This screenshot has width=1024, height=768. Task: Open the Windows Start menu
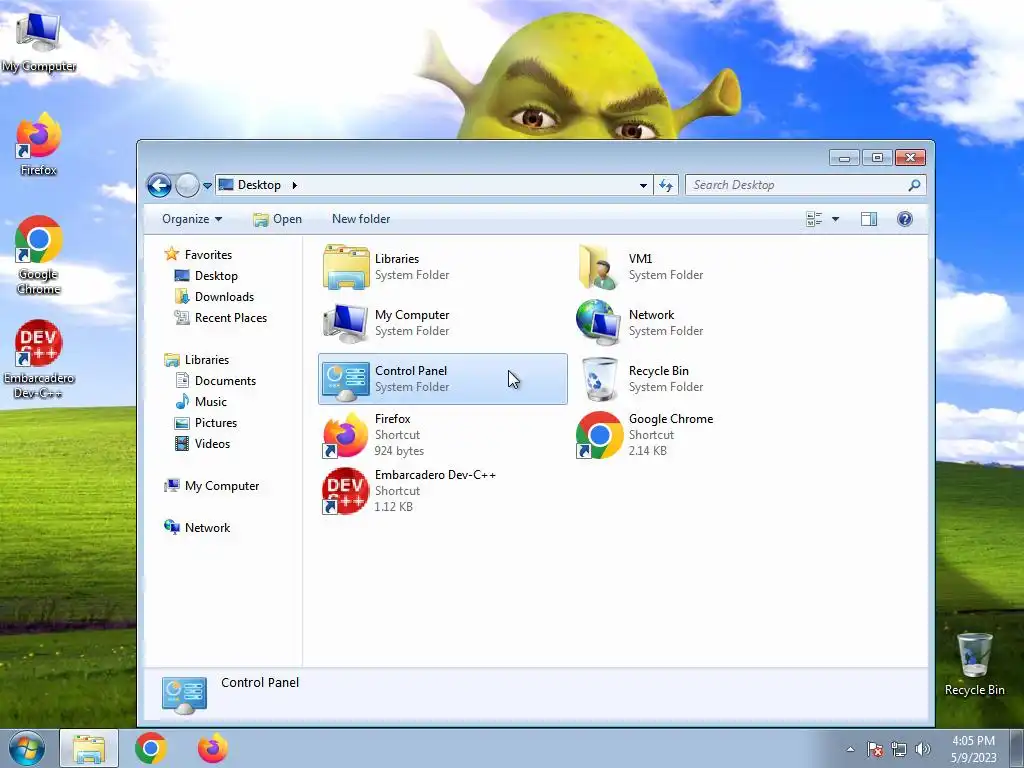(27, 748)
